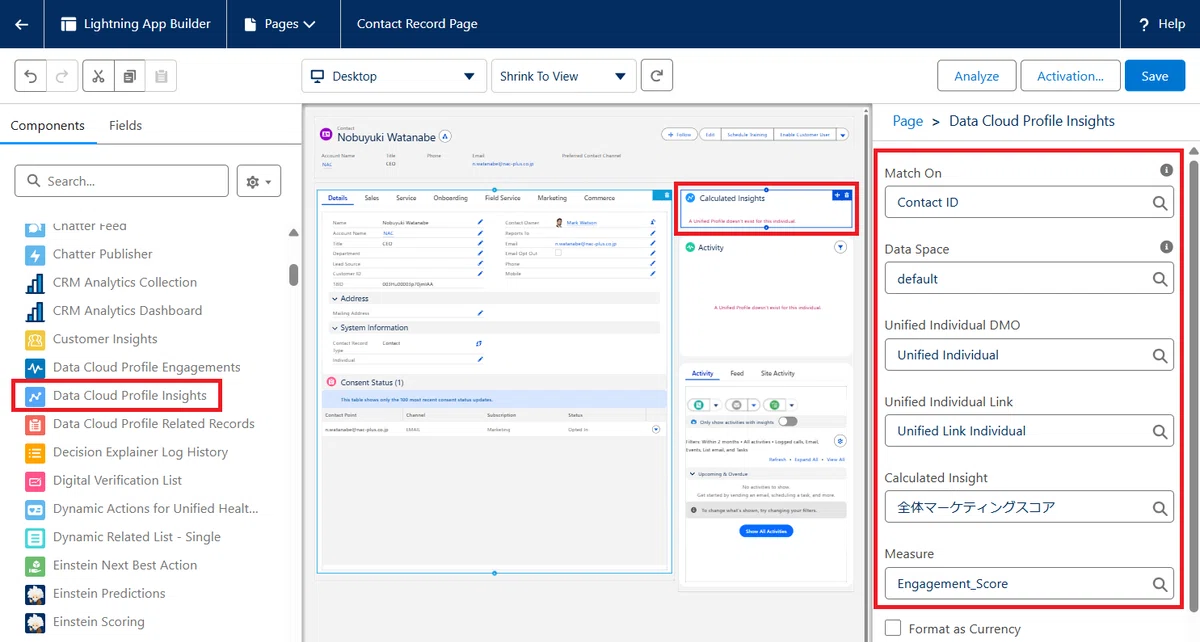Open the Marketing tab in canvas
The height and width of the screenshot is (642, 1200).
(552, 198)
